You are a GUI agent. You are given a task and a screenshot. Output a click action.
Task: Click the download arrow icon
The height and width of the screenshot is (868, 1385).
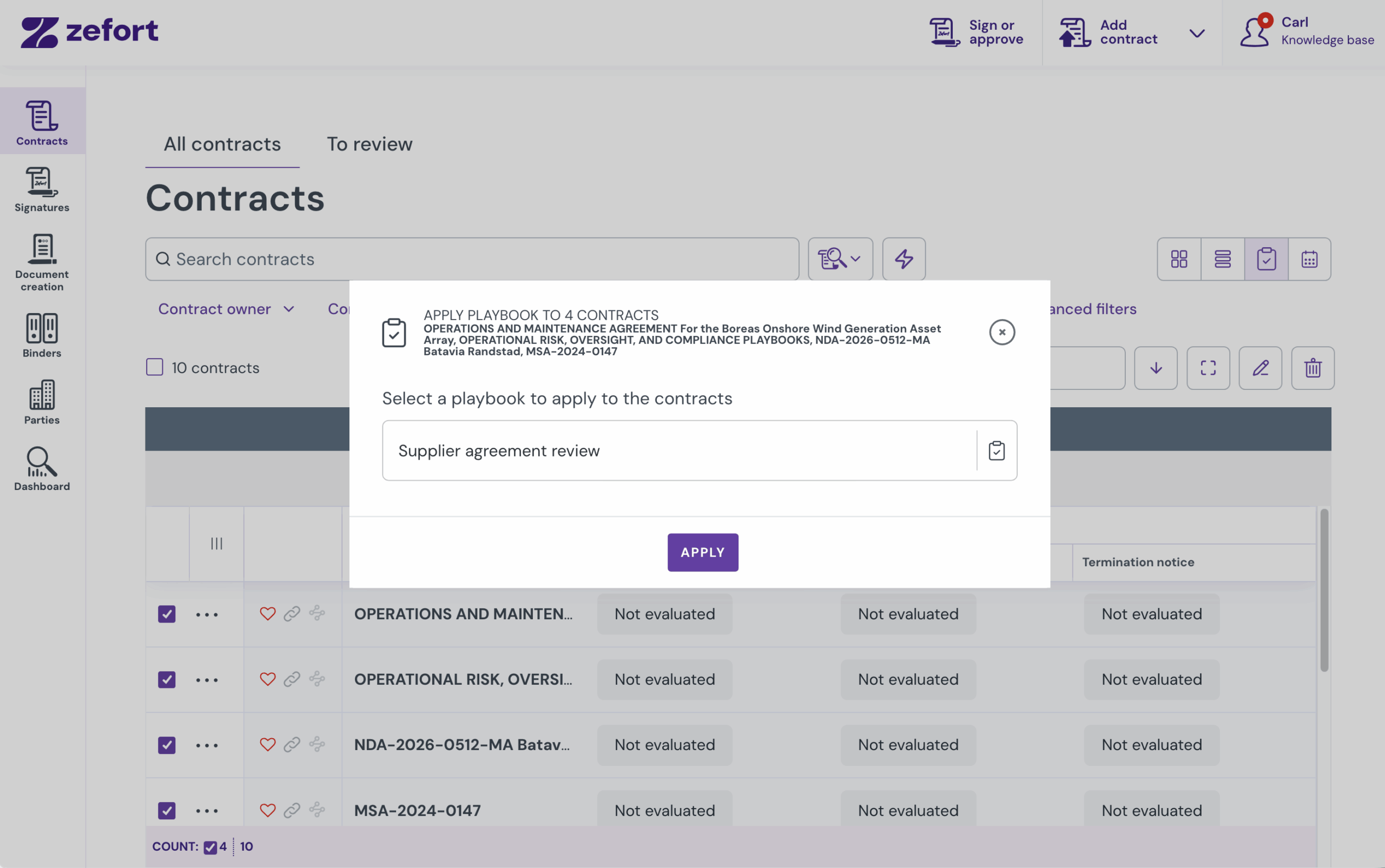pos(1156,368)
